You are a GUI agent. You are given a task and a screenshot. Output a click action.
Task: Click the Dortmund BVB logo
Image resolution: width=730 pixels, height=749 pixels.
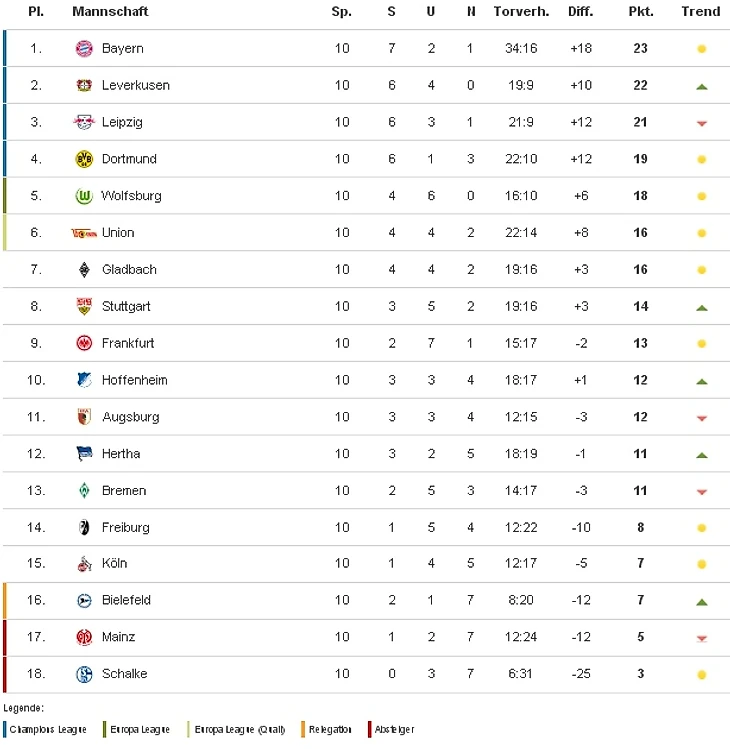pos(84,159)
